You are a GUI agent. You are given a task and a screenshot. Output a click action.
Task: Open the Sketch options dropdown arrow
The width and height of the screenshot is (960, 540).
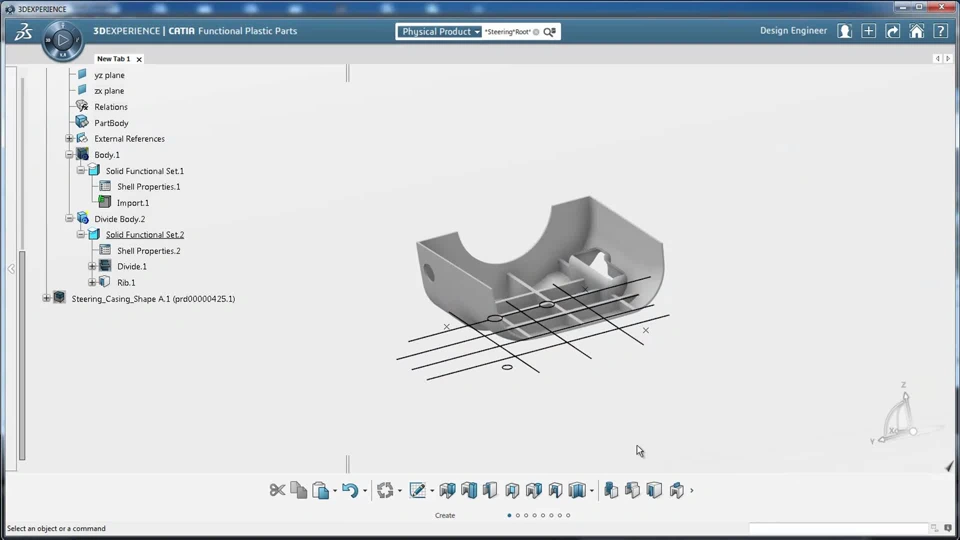(x=432, y=491)
